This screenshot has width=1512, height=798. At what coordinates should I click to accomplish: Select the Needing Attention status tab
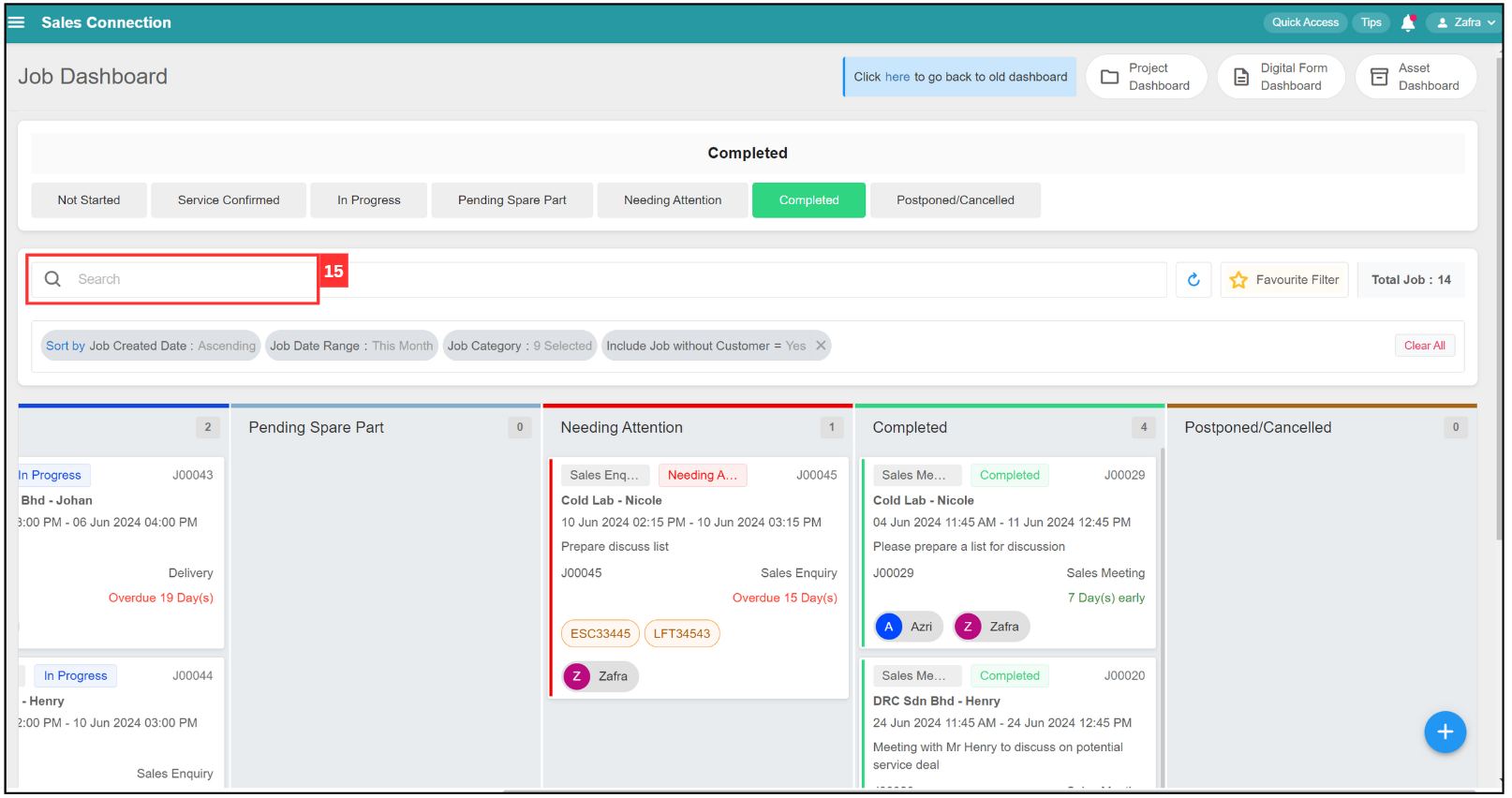coord(673,200)
